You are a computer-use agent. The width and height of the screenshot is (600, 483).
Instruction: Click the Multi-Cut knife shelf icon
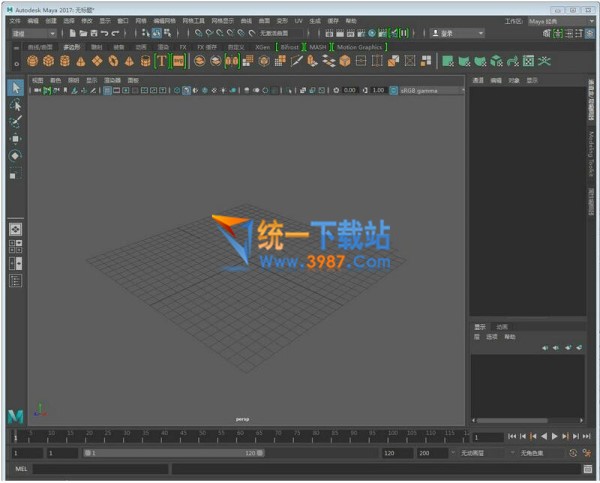tap(297, 61)
